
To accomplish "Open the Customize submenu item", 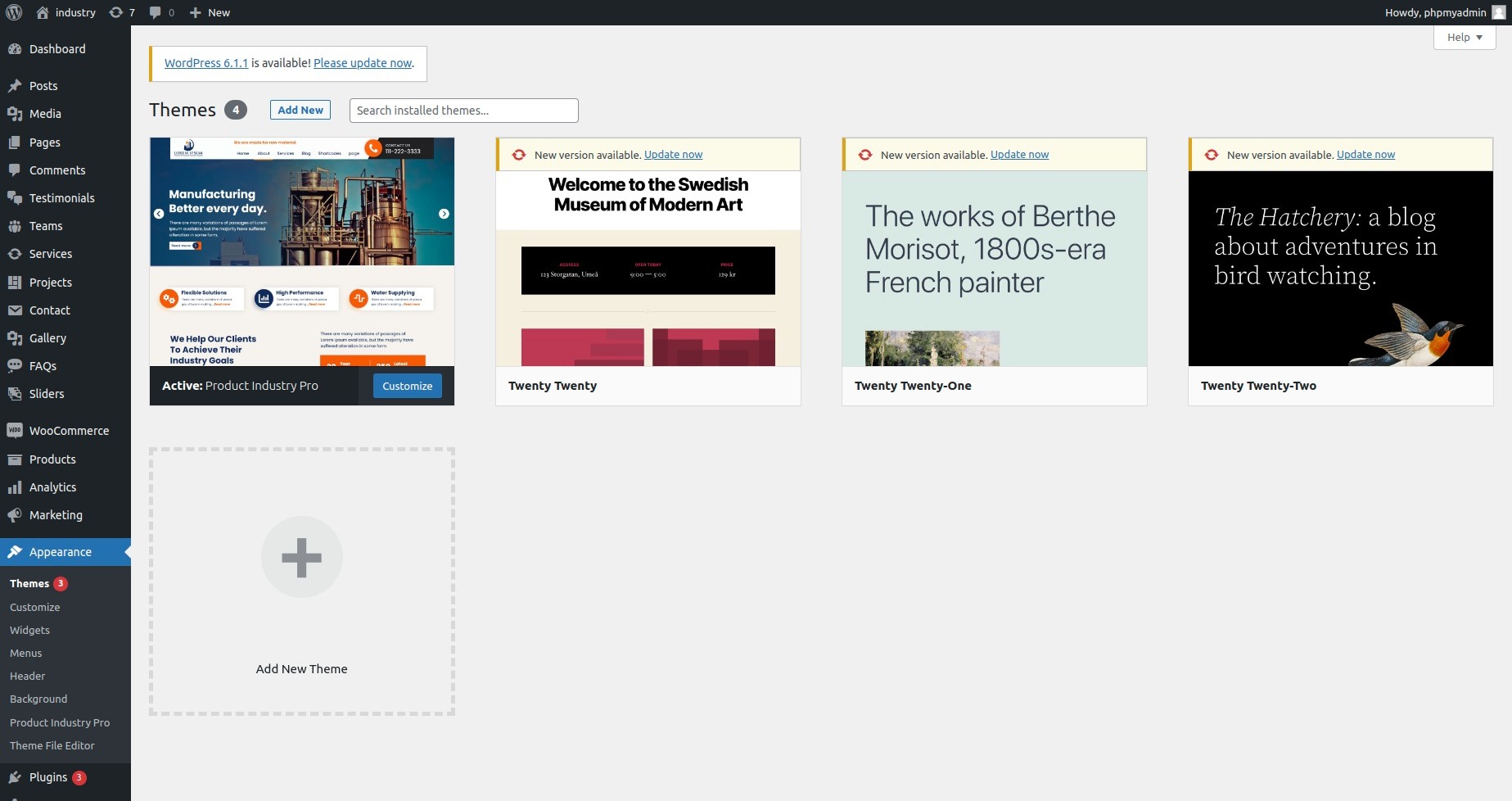I will click(x=35, y=608).
